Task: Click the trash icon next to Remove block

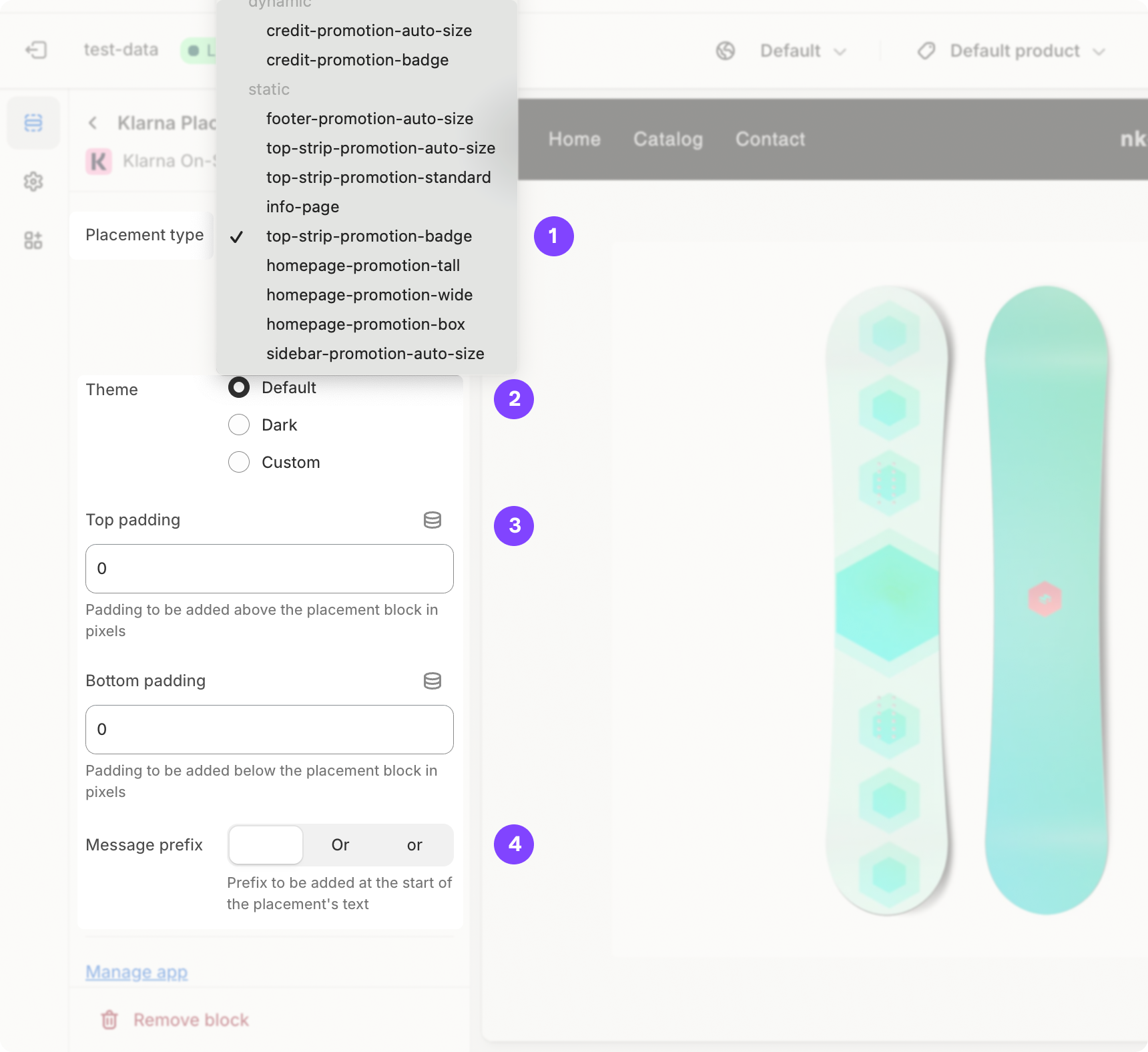Action: 109,1019
